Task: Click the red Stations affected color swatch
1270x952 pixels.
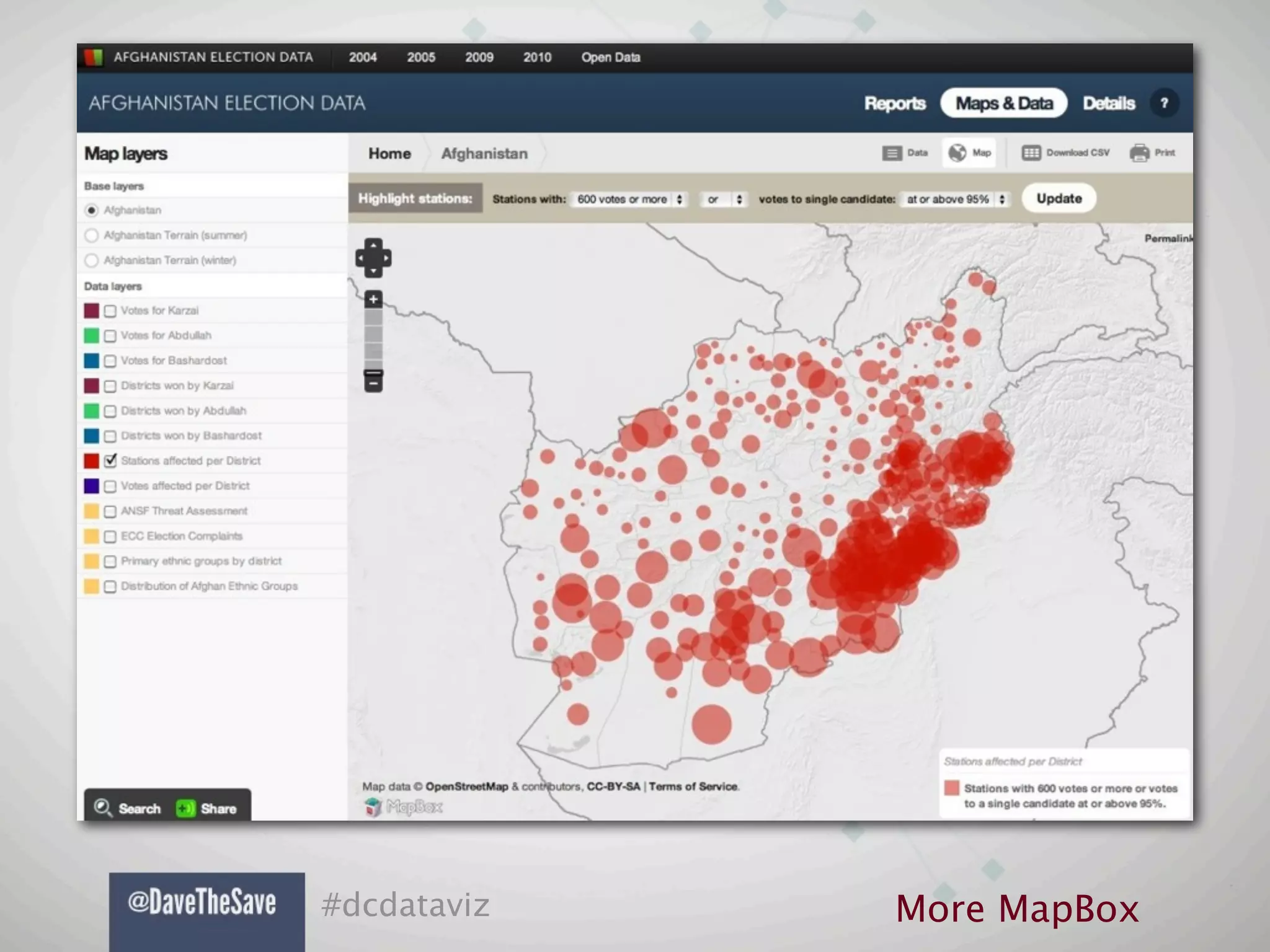Action: 92,461
